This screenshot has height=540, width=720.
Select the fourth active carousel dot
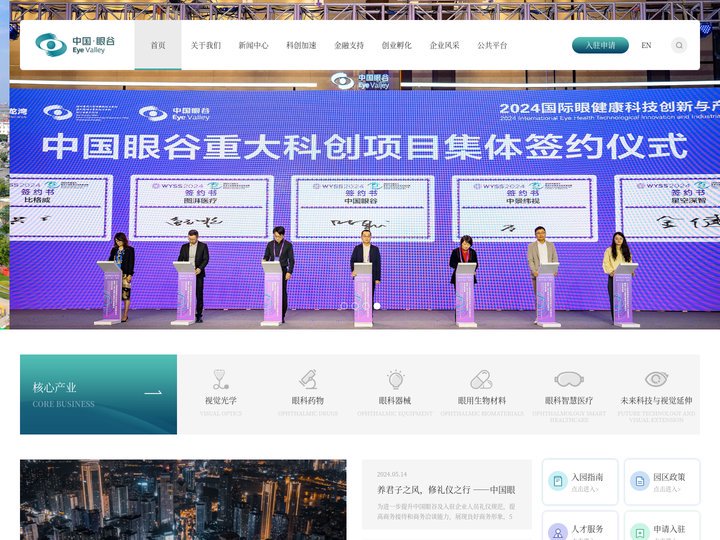tap(377, 306)
